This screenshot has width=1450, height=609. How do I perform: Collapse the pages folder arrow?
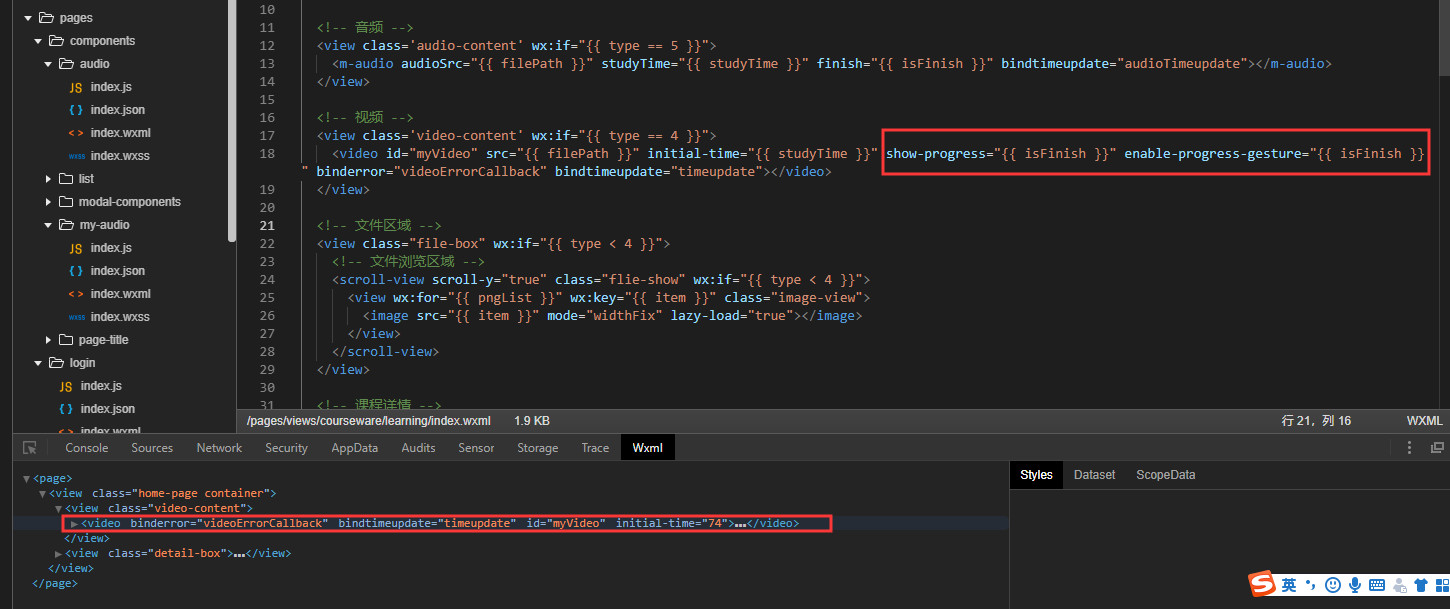coord(28,18)
